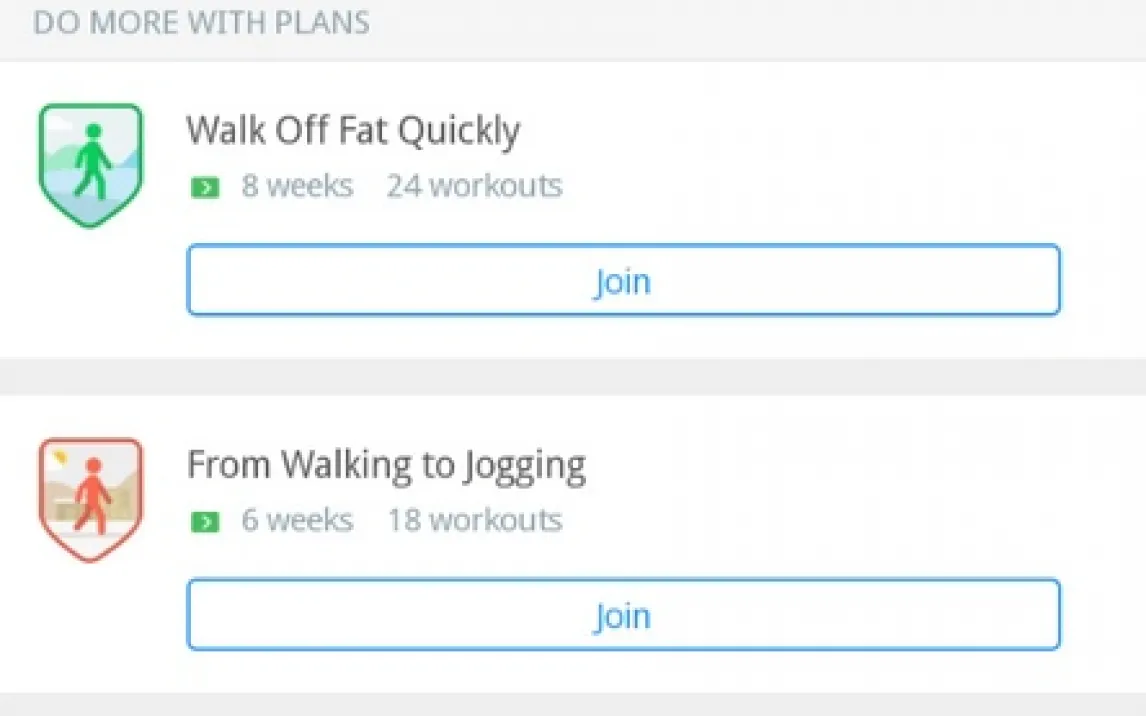
Task: Open the Walk Off Fat Quickly title
Action: coord(353,131)
